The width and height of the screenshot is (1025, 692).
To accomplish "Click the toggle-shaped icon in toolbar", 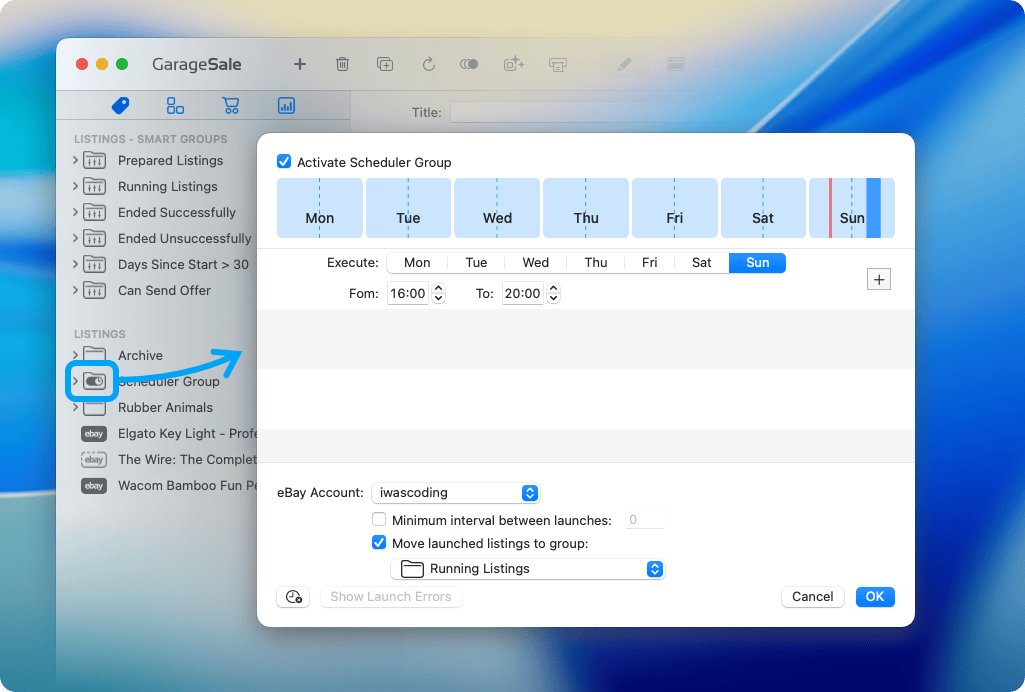I will [469, 64].
